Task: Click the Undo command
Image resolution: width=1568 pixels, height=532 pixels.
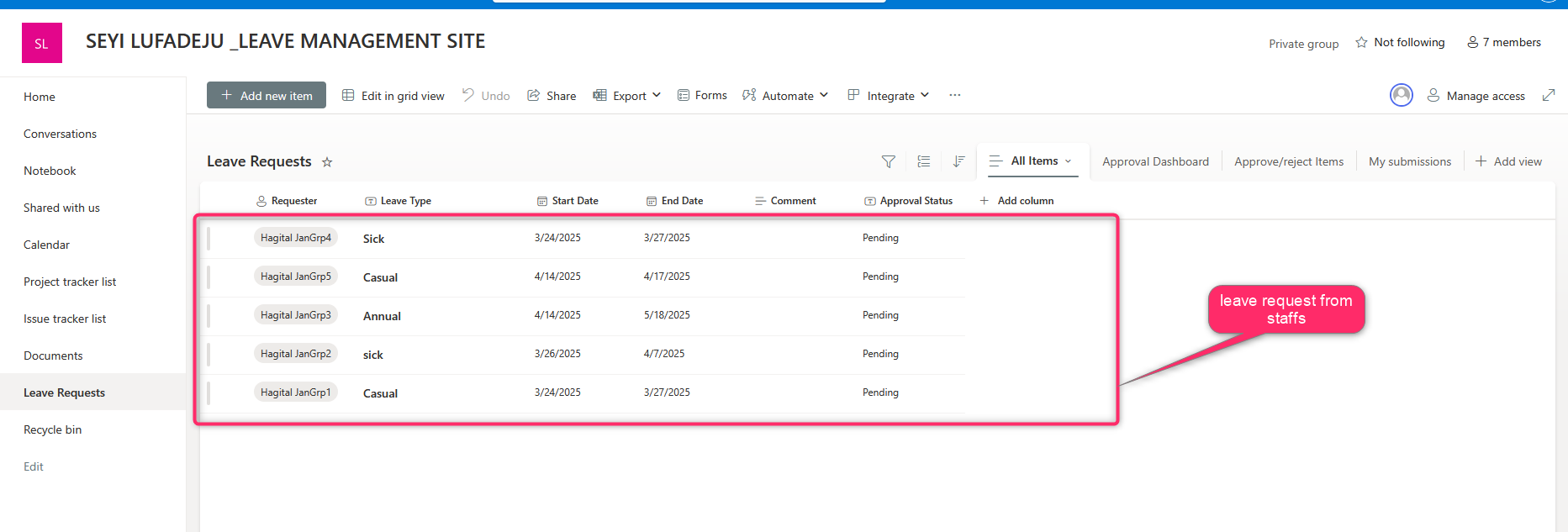Action: tap(486, 96)
